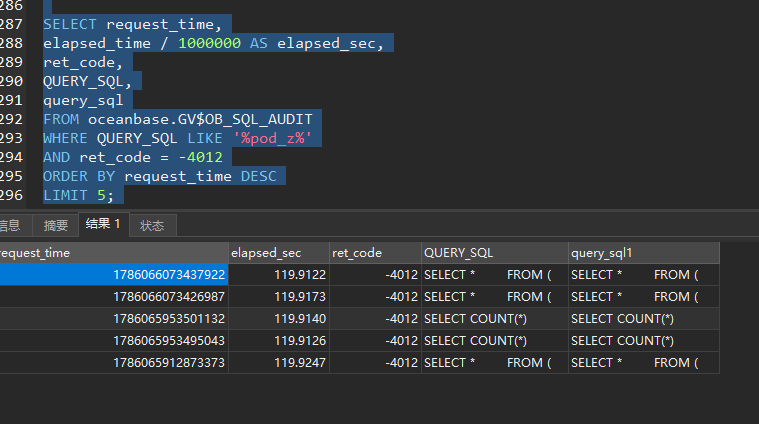Select elapsed_sec value 119.9247
Image resolution: width=759 pixels, height=424 pixels.
tap(279, 363)
